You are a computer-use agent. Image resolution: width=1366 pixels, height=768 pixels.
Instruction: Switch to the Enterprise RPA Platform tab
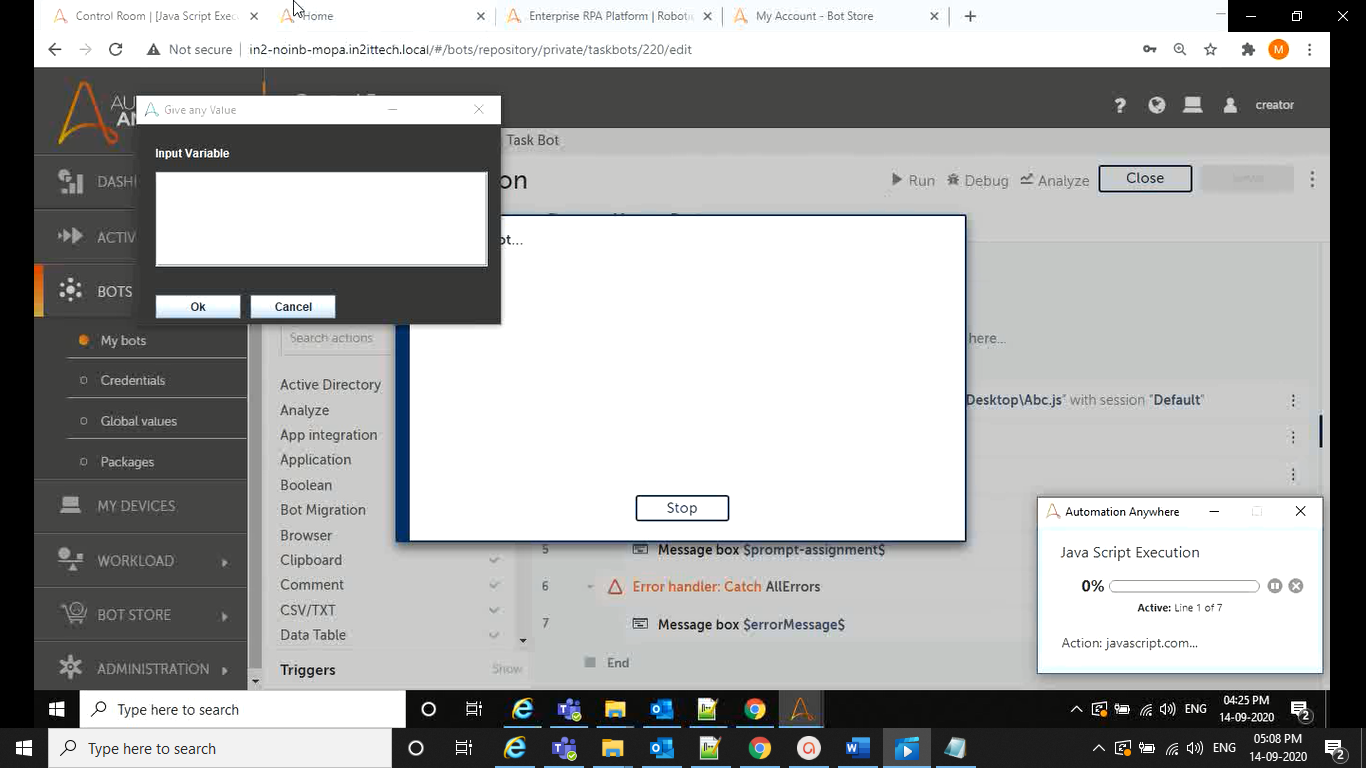coord(609,16)
